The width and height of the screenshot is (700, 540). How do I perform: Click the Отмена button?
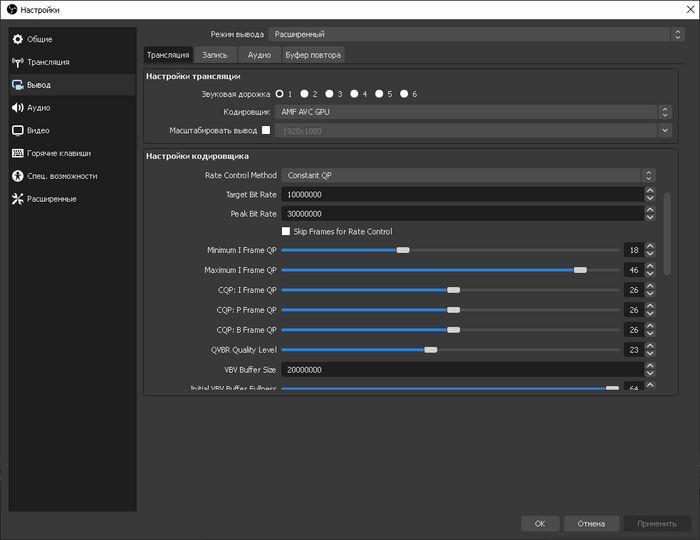(591, 523)
